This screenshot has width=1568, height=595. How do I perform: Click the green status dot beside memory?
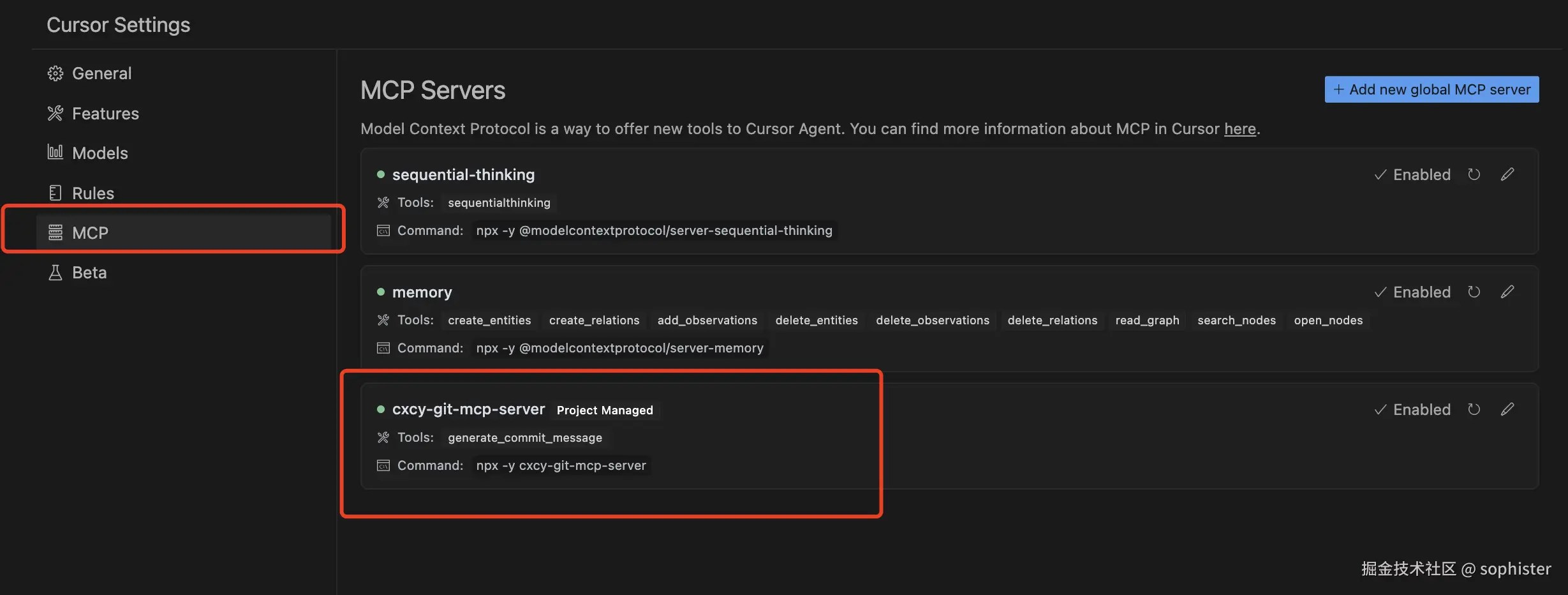381,292
